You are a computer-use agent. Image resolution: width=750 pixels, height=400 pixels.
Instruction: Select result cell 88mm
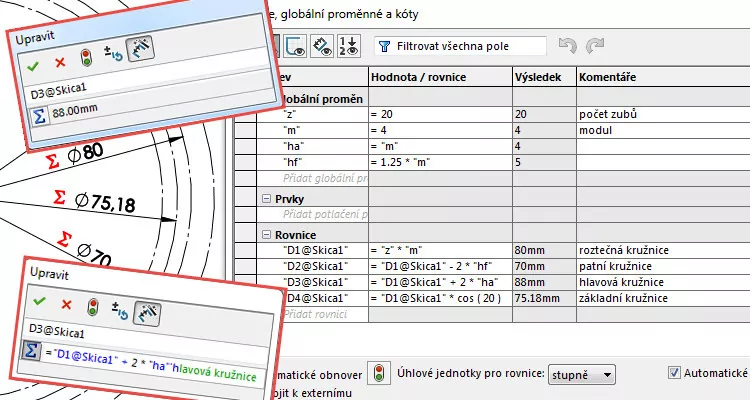click(x=544, y=282)
